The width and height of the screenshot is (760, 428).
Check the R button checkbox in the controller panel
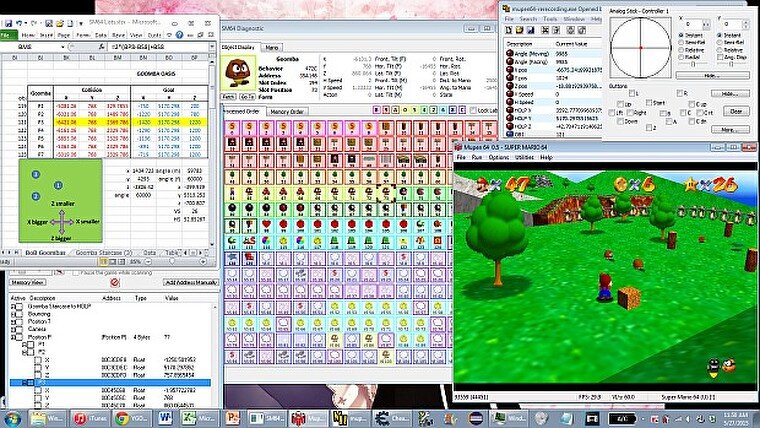[680, 93]
